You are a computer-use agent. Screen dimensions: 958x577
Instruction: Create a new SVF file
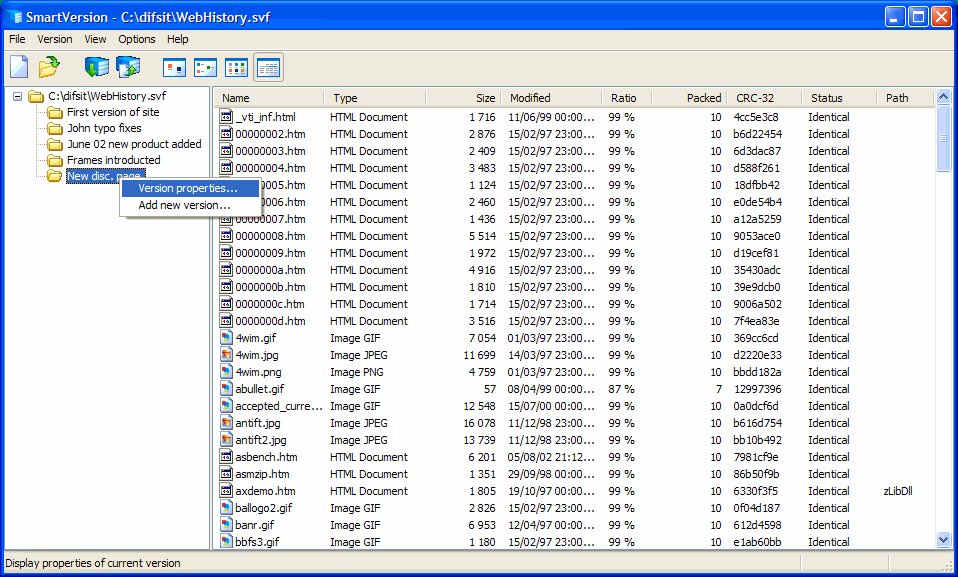click(x=18, y=66)
